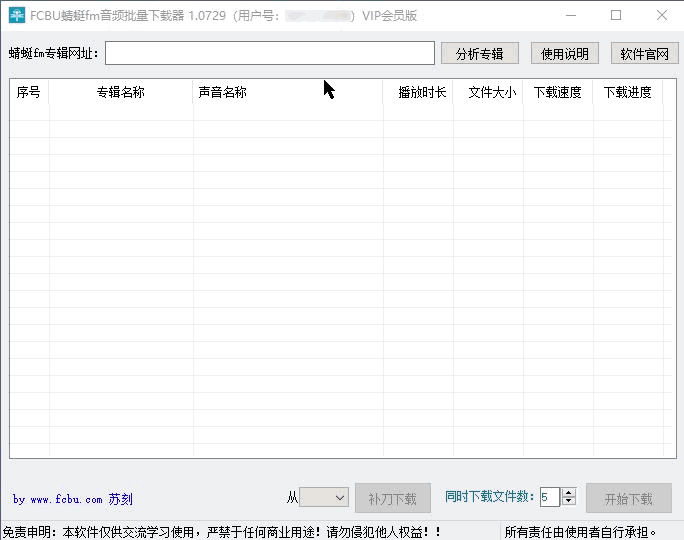
Task: Click the 分析专辑 button
Action: 480,54
